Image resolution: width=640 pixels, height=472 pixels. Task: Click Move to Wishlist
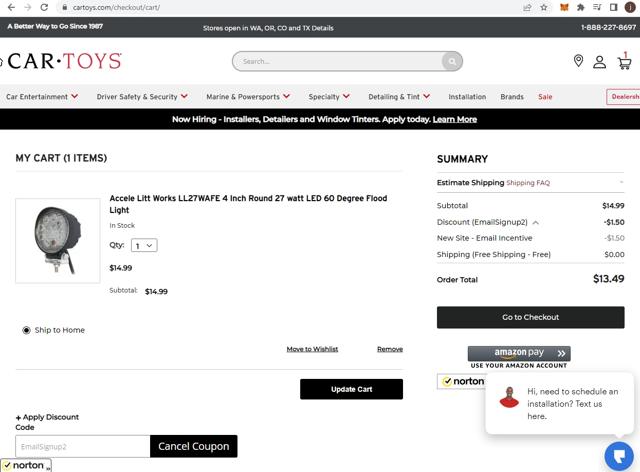312,349
